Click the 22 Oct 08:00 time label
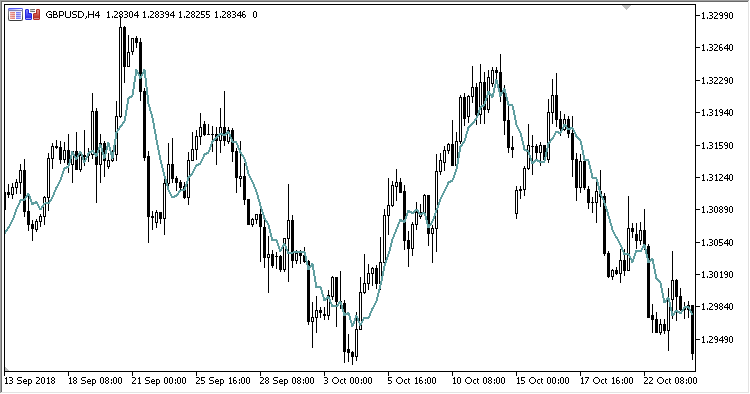Viewport: 750px width, 394px height. [671, 381]
